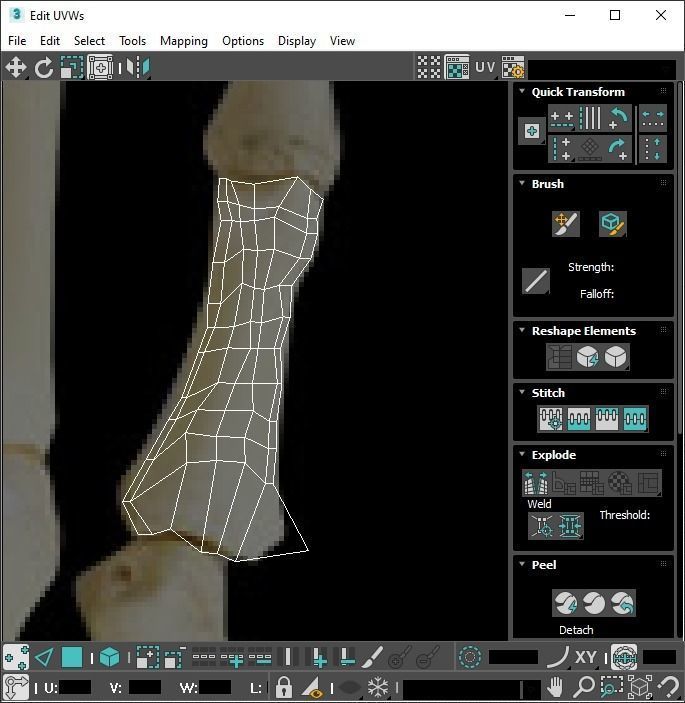685x703 pixels.
Task: Toggle the Soft Selection icon
Action: (470, 658)
